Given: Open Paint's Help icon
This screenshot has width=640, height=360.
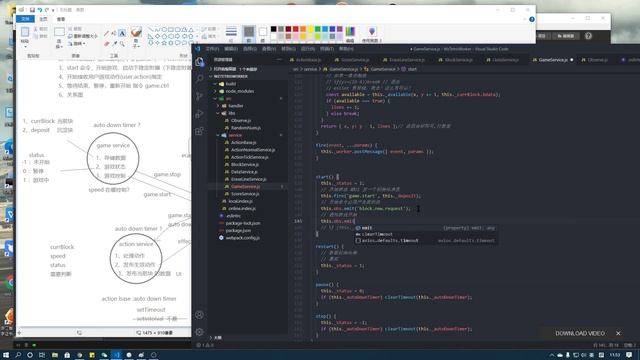Looking at the screenshot, I should [x=532, y=19].
